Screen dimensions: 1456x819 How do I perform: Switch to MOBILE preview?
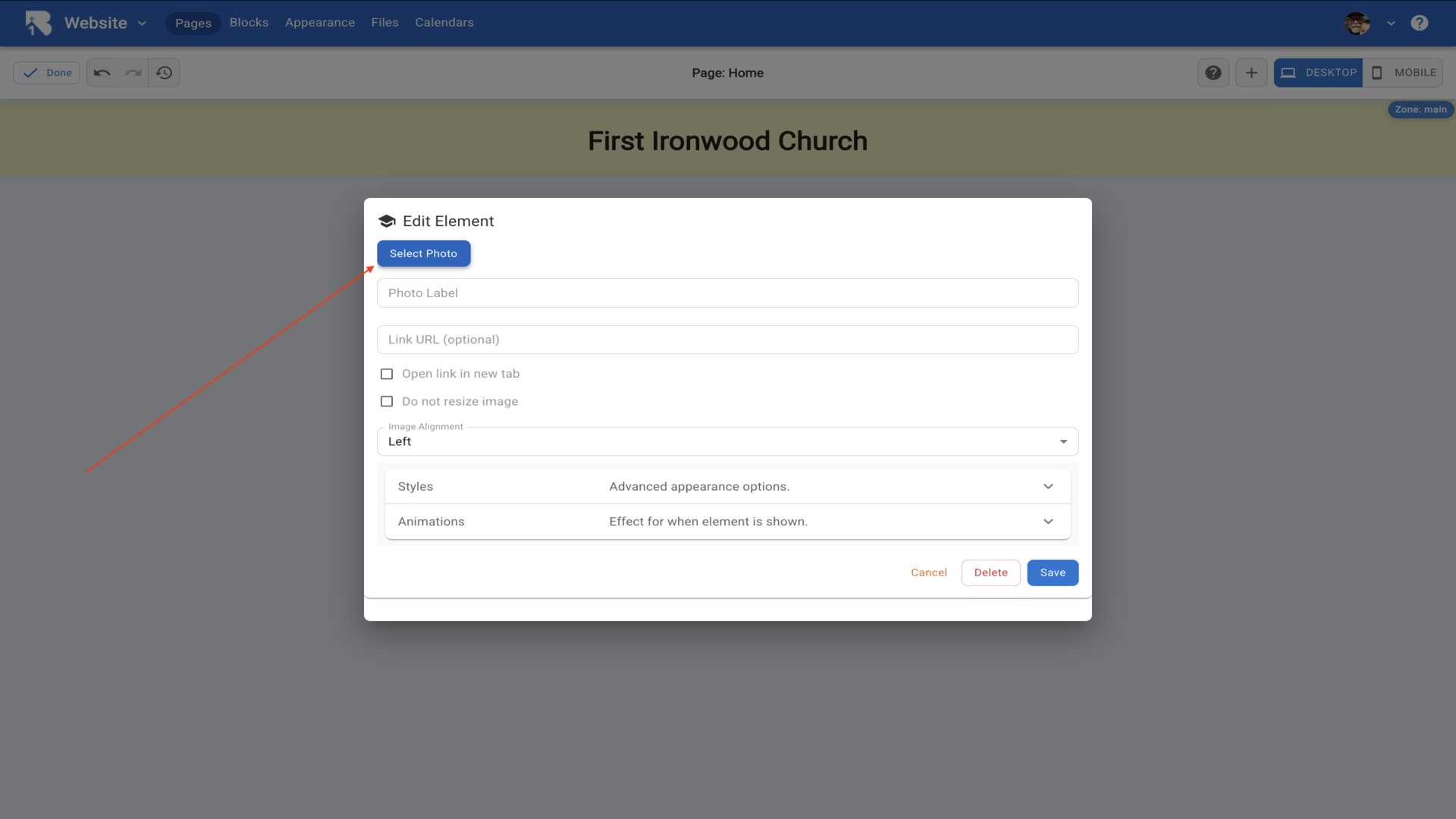(1403, 73)
